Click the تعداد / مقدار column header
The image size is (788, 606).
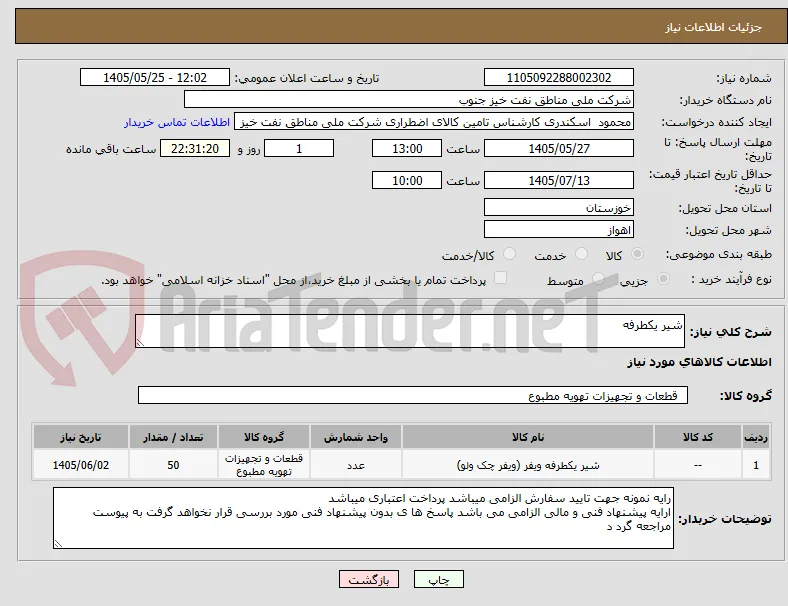173,437
